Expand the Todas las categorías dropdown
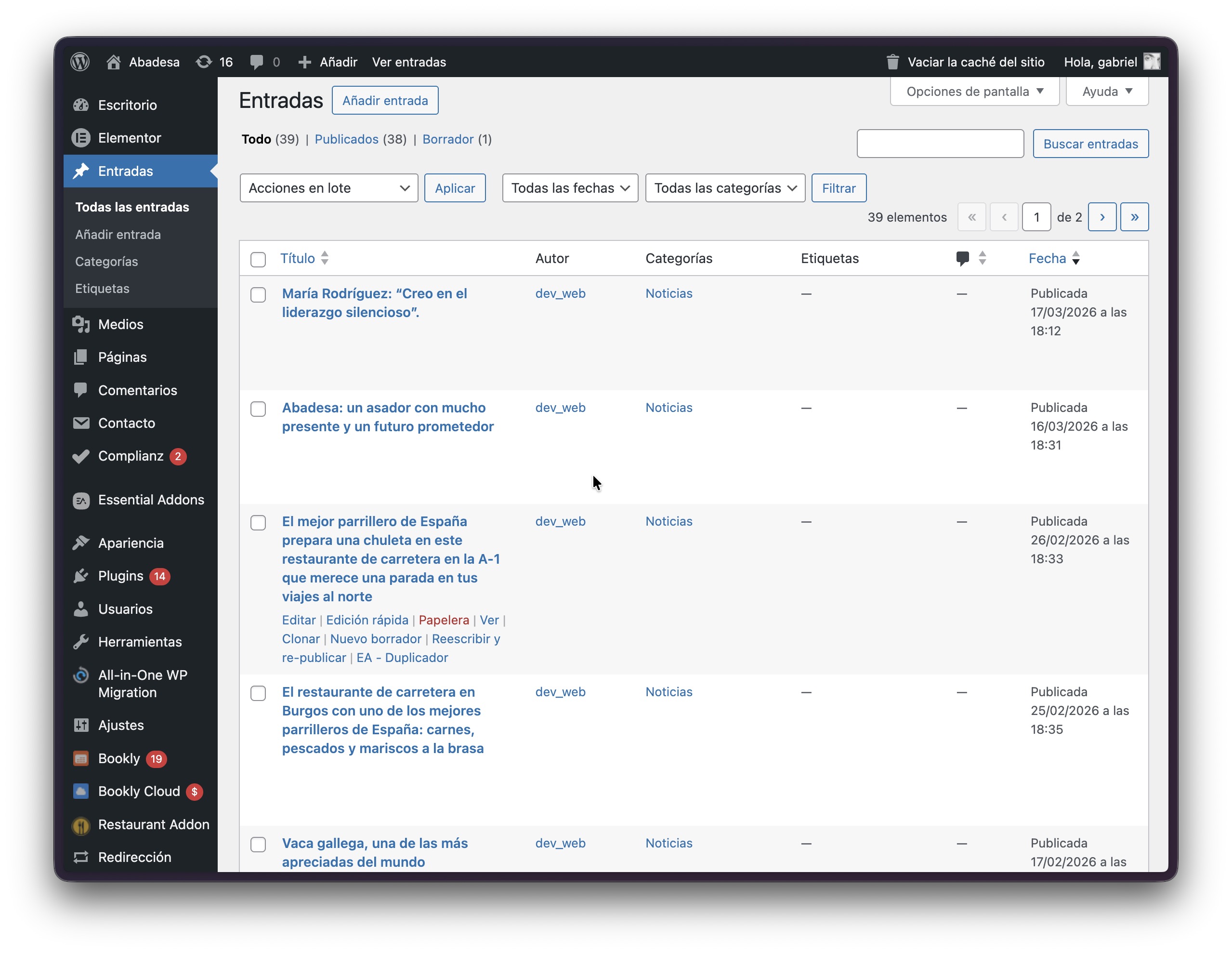This screenshot has height=953, width=1232. pyautogui.click(x=725, y=188)
